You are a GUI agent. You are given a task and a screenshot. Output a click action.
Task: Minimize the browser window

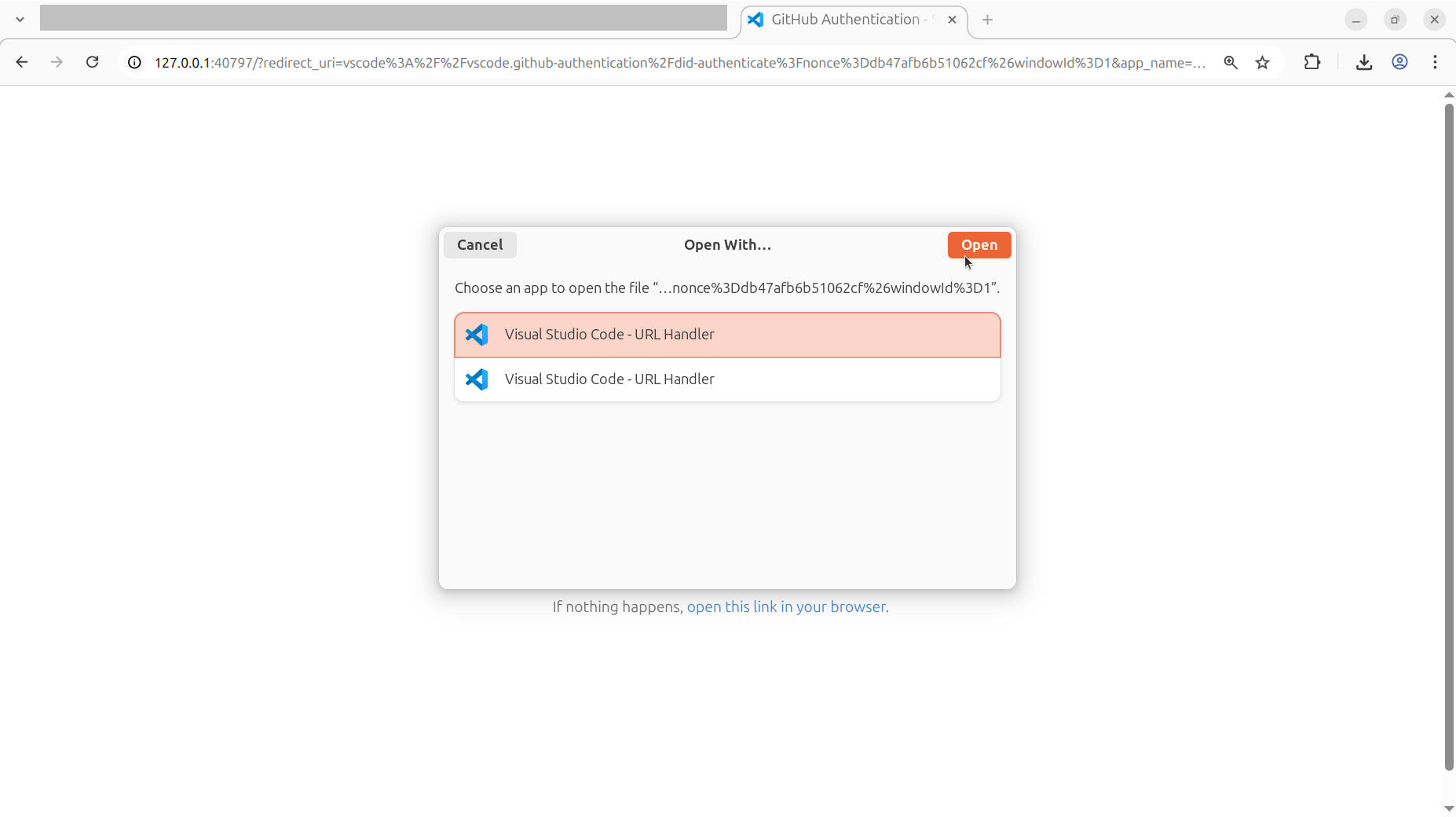(1355, 20)
